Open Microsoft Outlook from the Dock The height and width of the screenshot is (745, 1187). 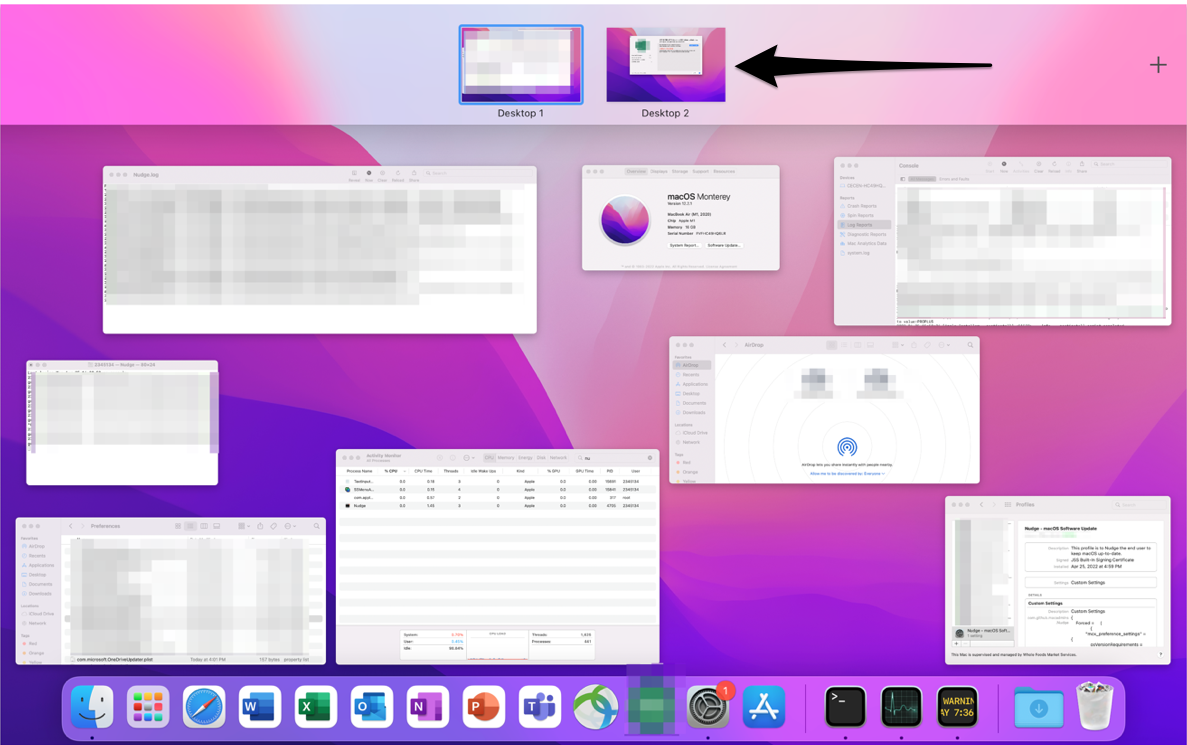click(371, 707)
